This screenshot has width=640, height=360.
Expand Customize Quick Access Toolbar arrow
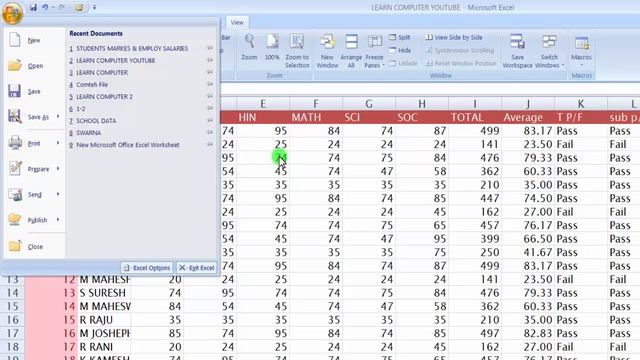(x=94, y=7)
